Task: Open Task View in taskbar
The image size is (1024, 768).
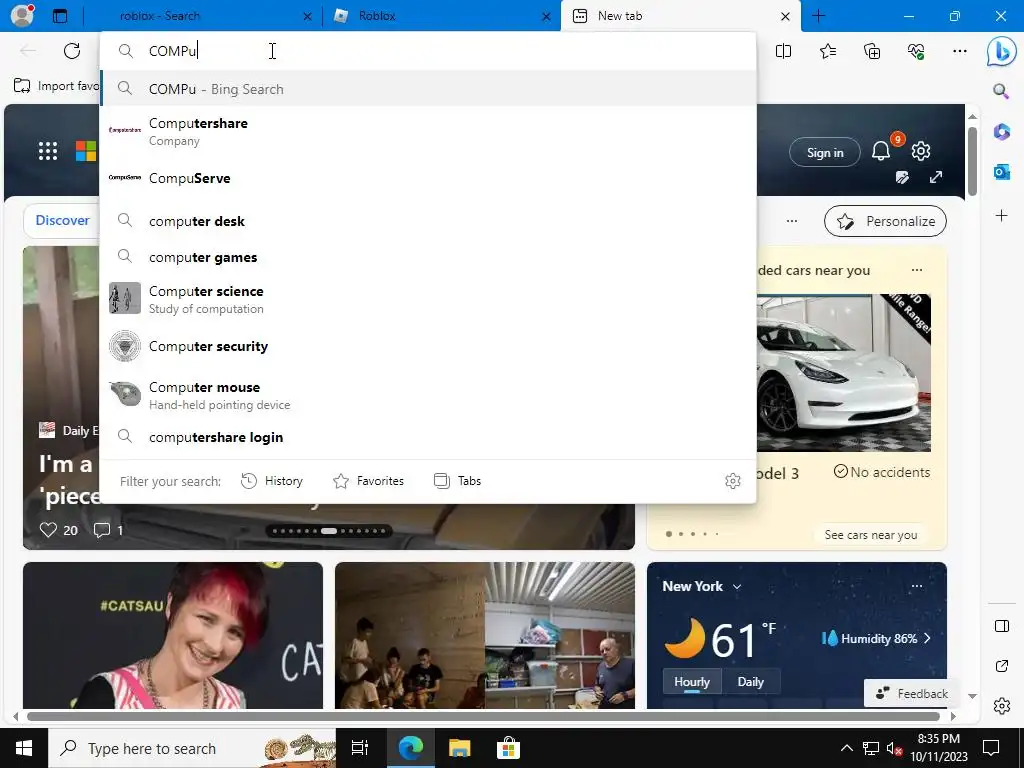Action: pos(360,748)
